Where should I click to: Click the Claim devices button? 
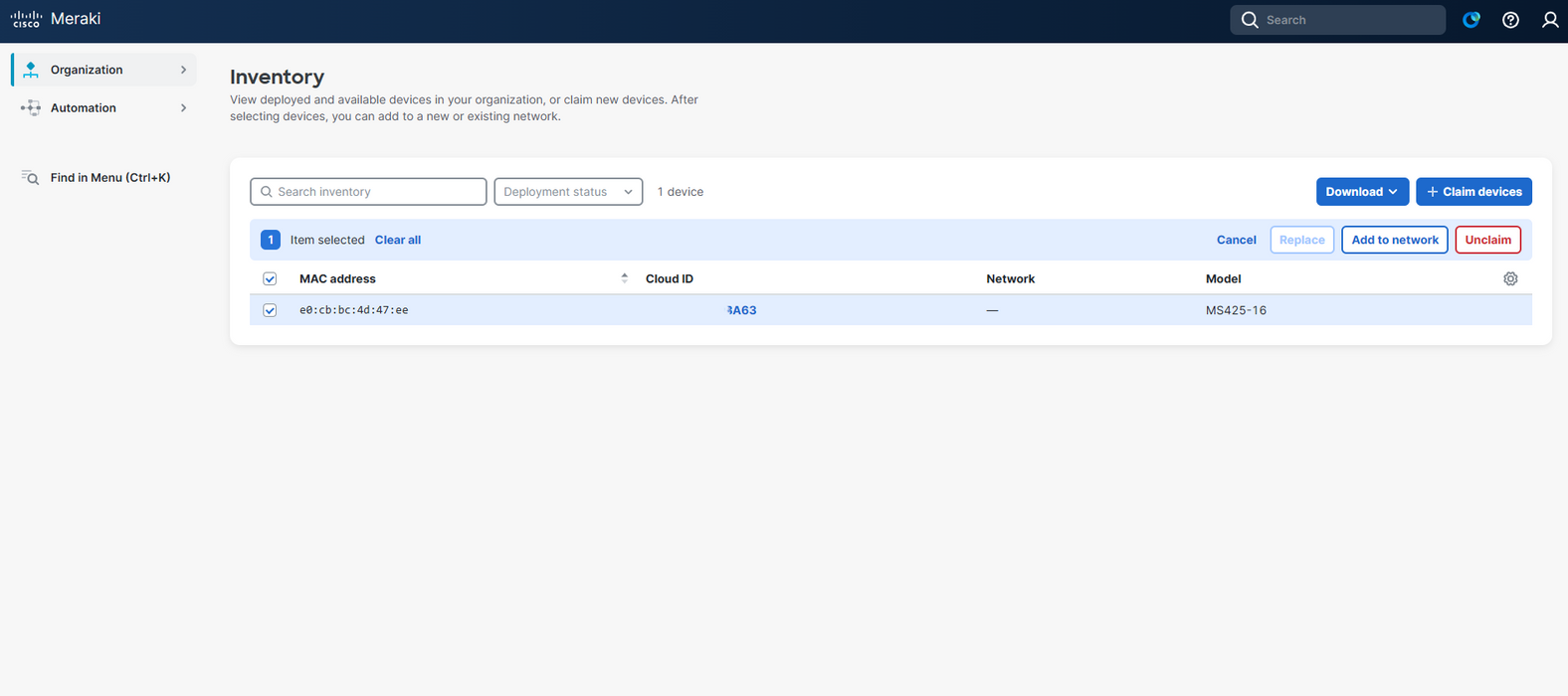[1473, 192]
